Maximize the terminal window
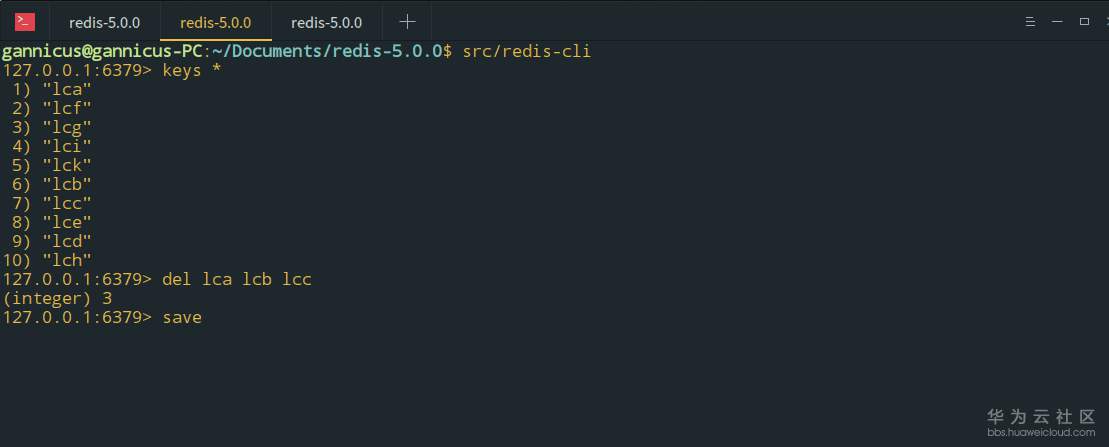The image size is (1109, 447). [1084, 21]
